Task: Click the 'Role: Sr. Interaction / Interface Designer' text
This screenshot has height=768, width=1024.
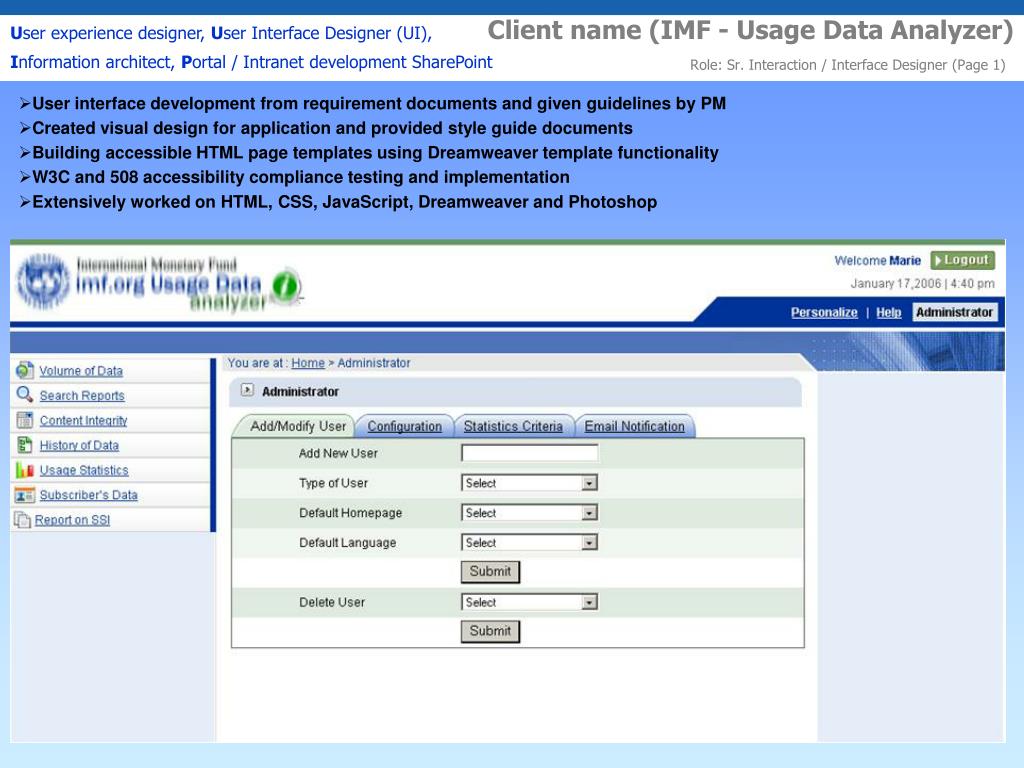Action: pos(847,65)
